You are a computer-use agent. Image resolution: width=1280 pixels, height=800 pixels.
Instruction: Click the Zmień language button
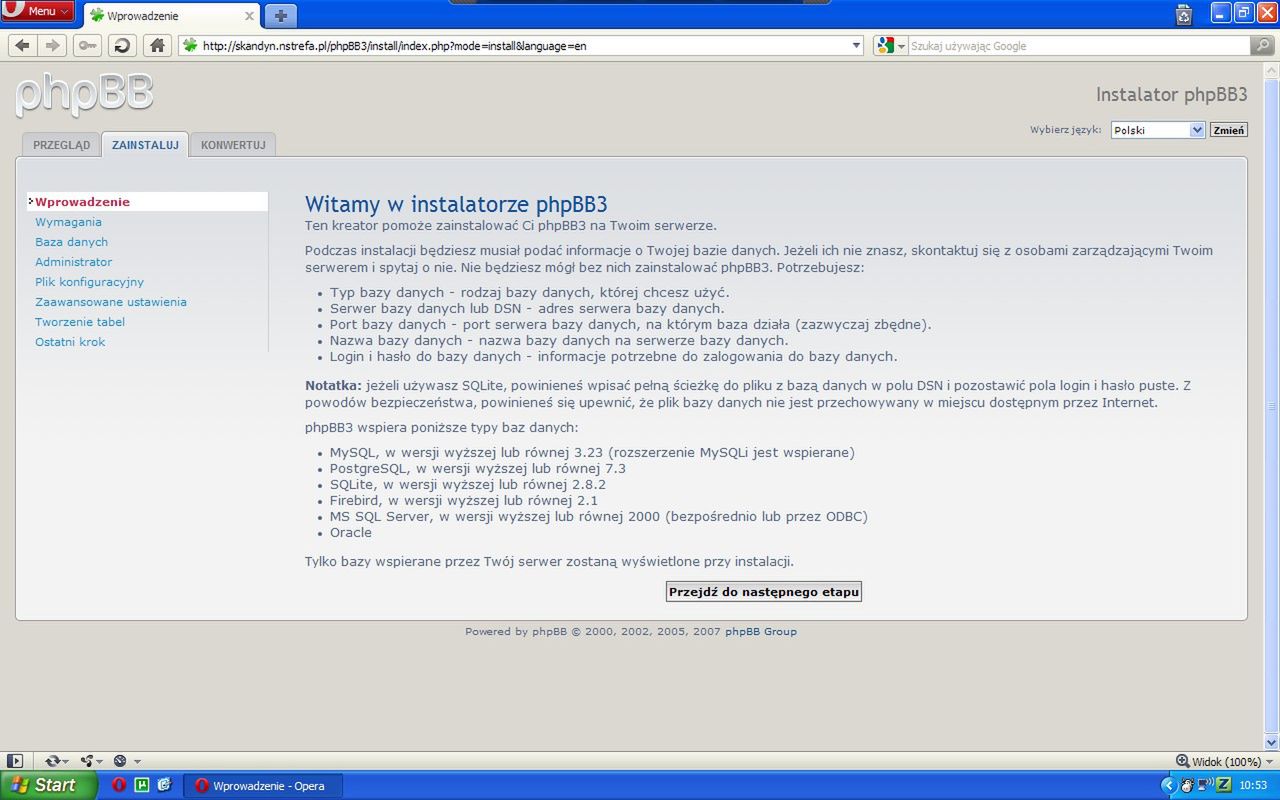[x=1229, y=130]
